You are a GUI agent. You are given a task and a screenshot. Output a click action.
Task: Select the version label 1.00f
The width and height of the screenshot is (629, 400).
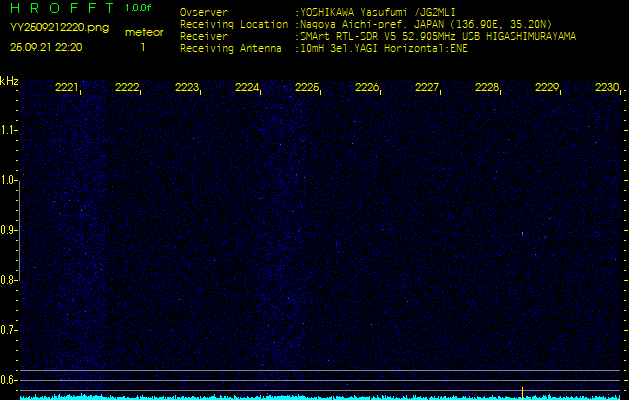coord(138,8)
